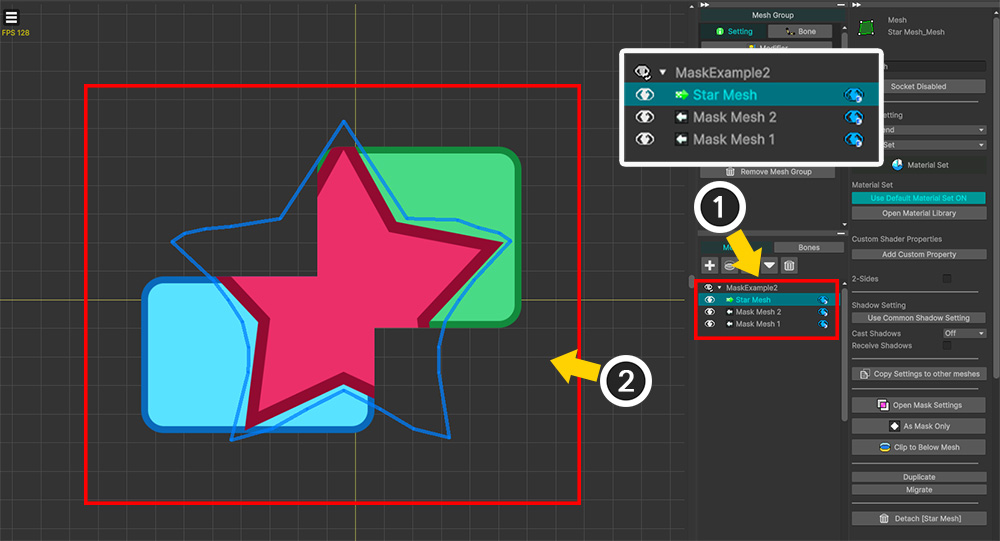Click the clipping icon on Star Mesh row
Screen dimensions: 1000x541
[824, 300]
